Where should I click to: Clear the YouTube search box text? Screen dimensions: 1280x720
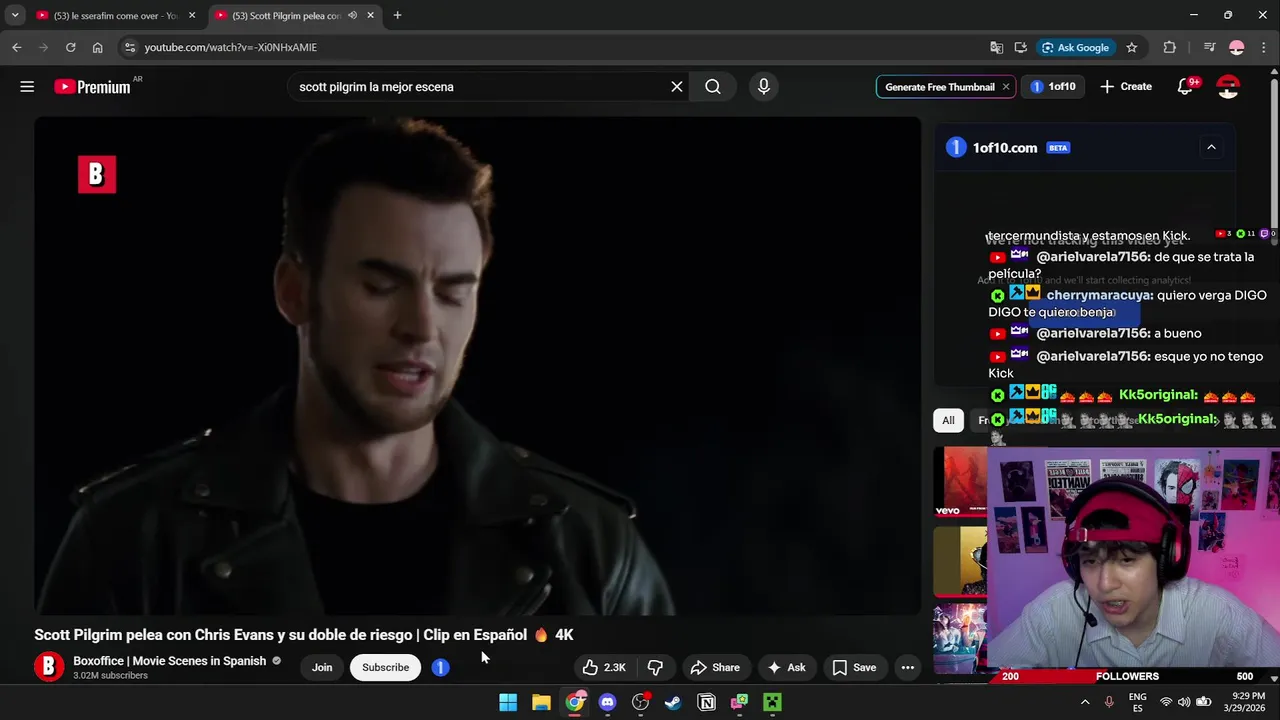[677, 87]
